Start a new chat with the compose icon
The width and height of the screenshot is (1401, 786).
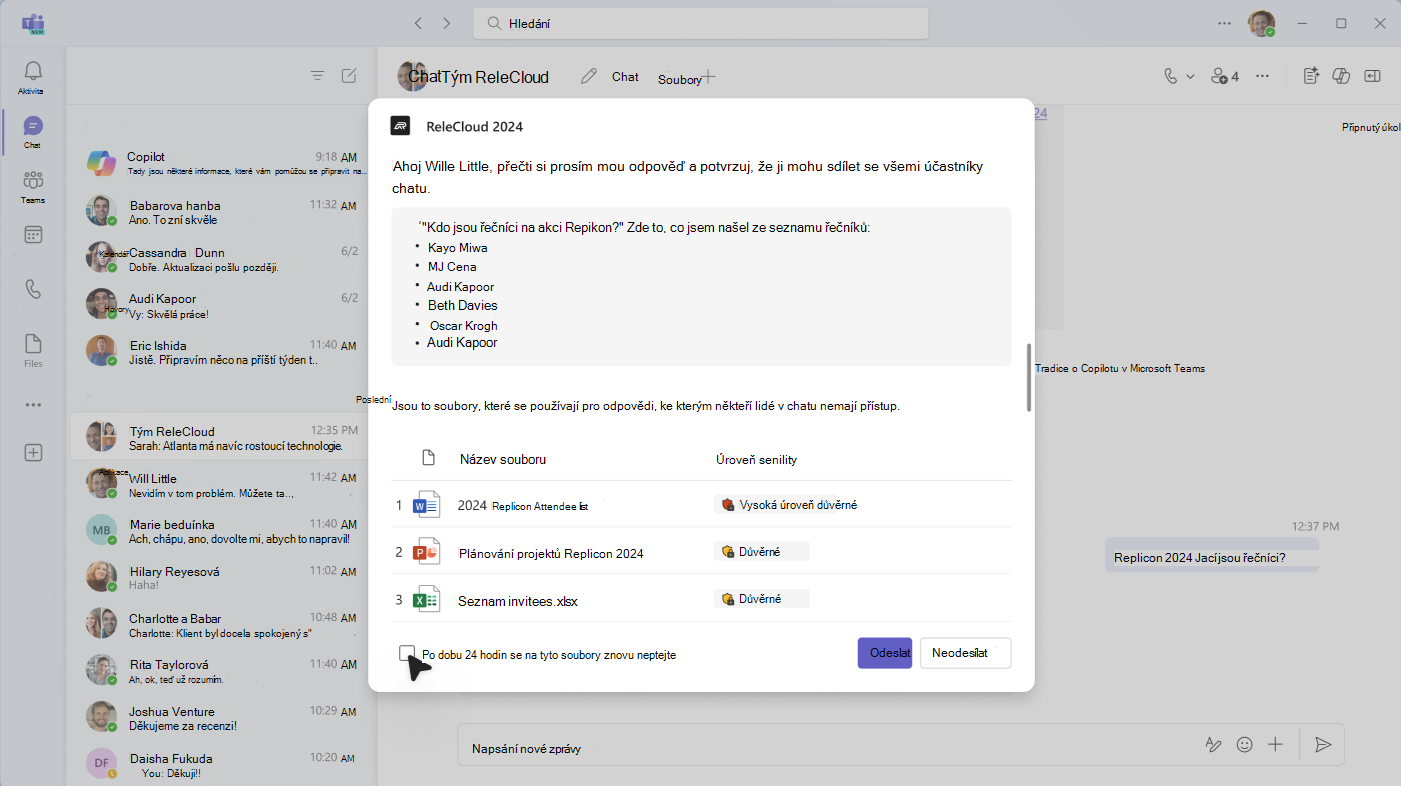(349, 75)
